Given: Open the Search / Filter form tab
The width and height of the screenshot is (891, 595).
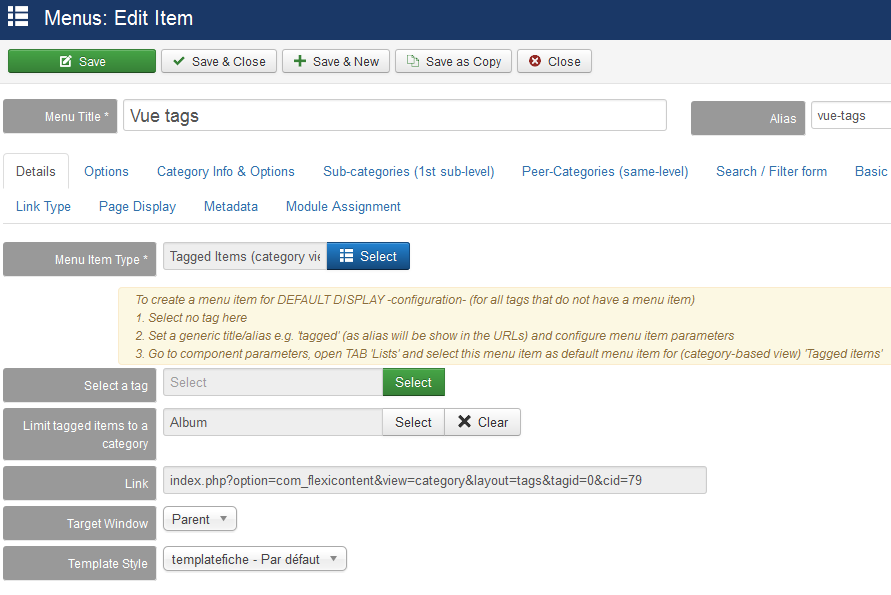Looking at the screenshot, I should (771, 172).
